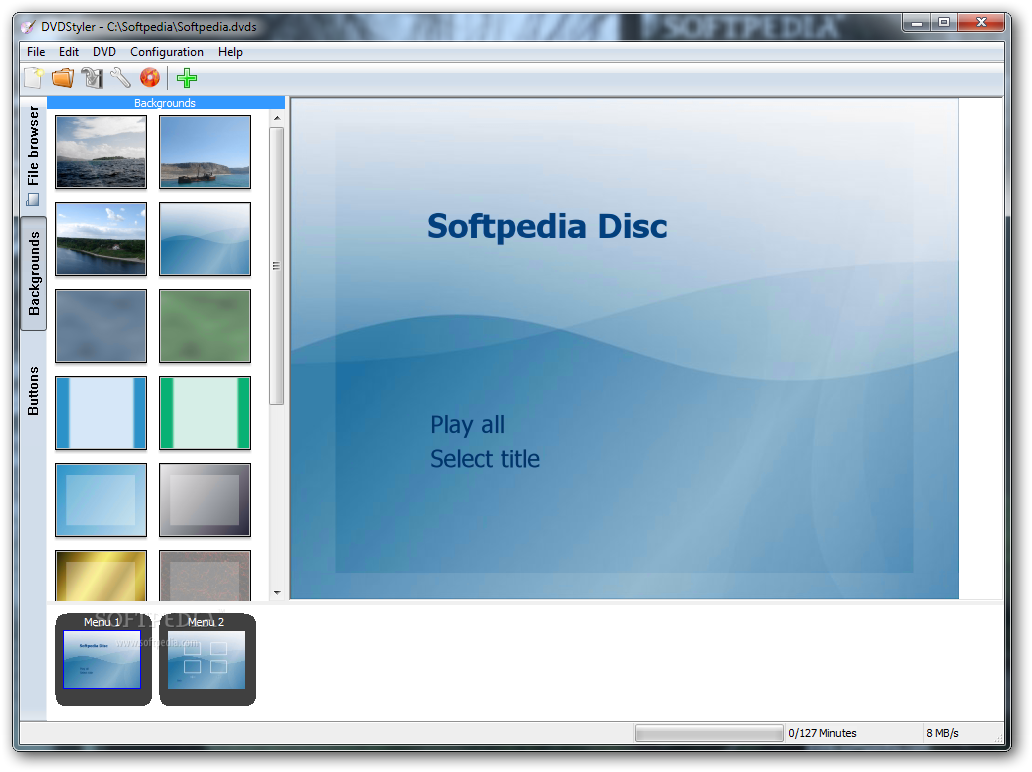The height and width of the screenshot is (772, 1032).
Task: Click the Open project folder icon
Action: point(63,78)
